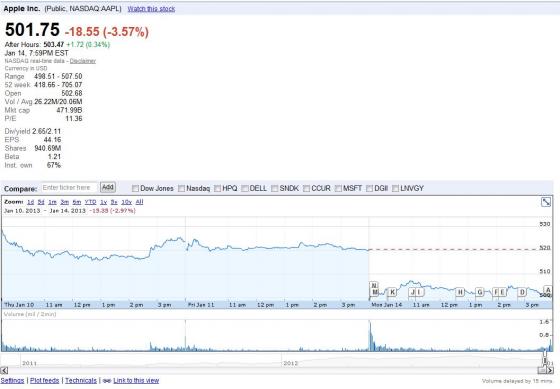Viewport: 560px width, 389px height.
Task: Expand the chart to full screen
Action: [x=546, y=202]
